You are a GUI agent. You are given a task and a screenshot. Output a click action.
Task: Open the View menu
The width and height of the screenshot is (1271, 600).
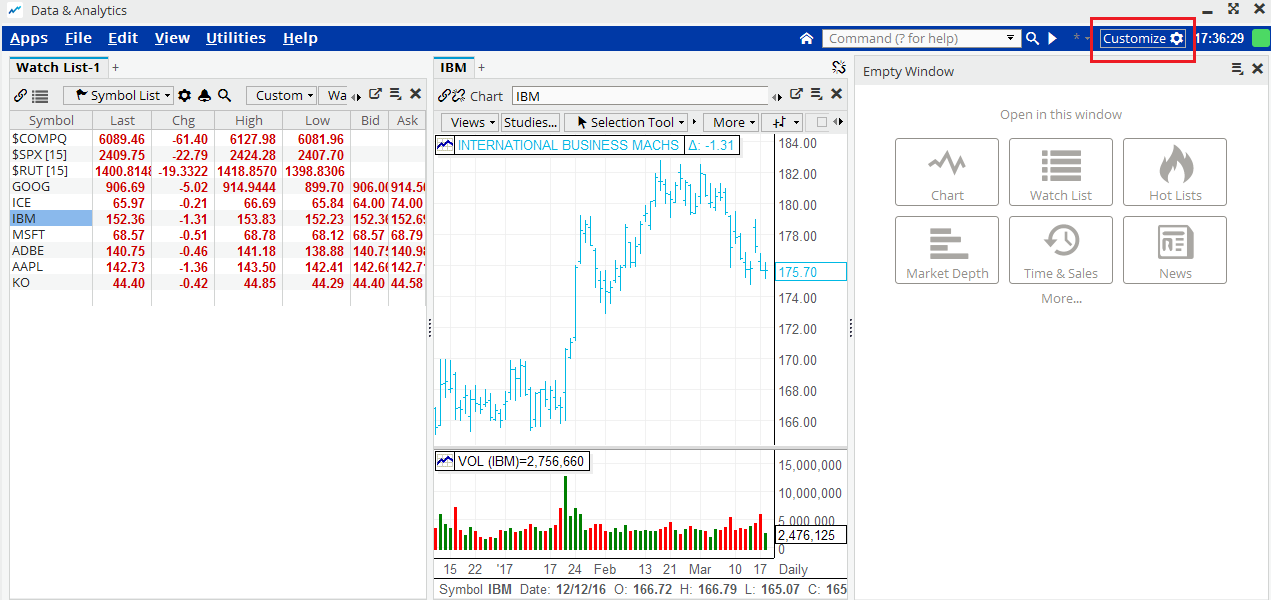tap(172, 38)
